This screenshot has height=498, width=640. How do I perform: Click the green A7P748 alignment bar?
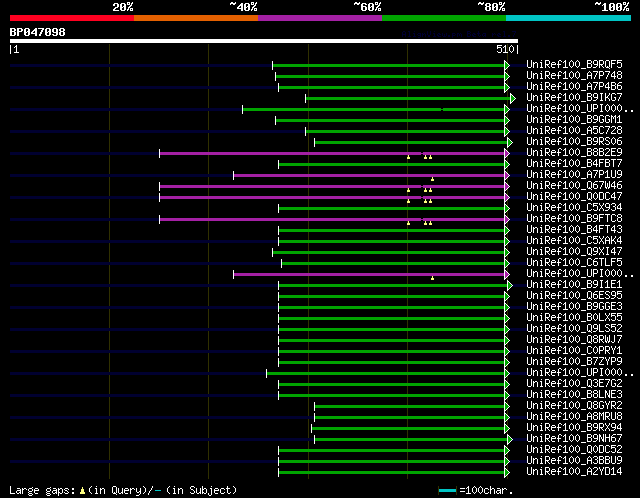click(390, 76)
